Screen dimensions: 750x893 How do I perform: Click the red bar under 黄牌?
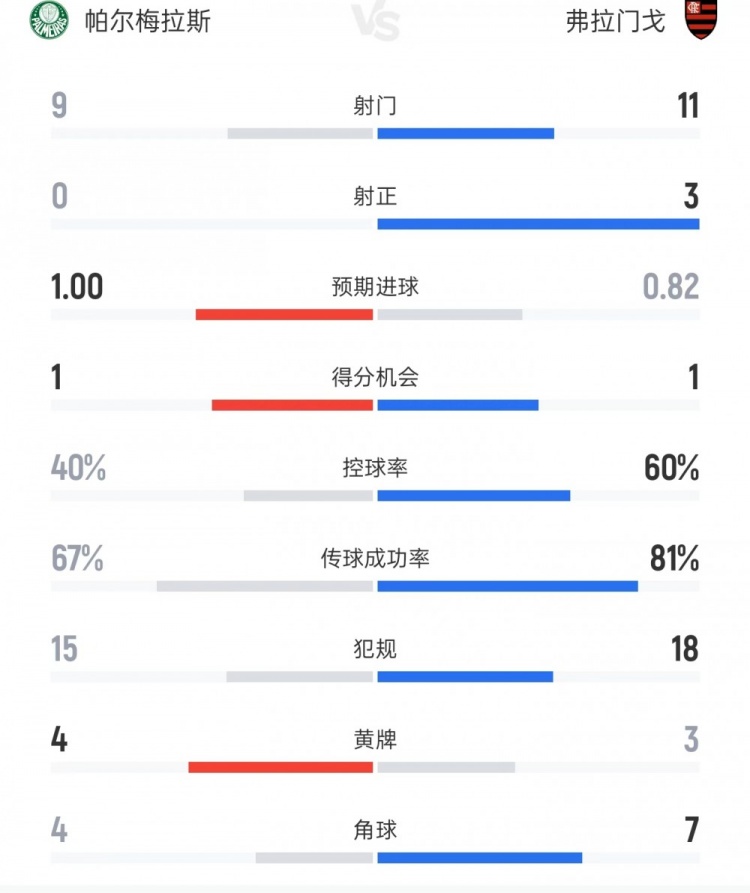(280, 767)
